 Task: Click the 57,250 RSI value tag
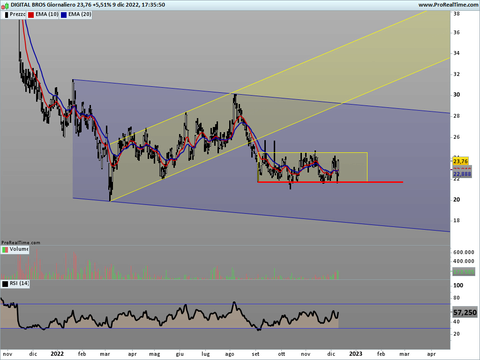click(465, 313)
